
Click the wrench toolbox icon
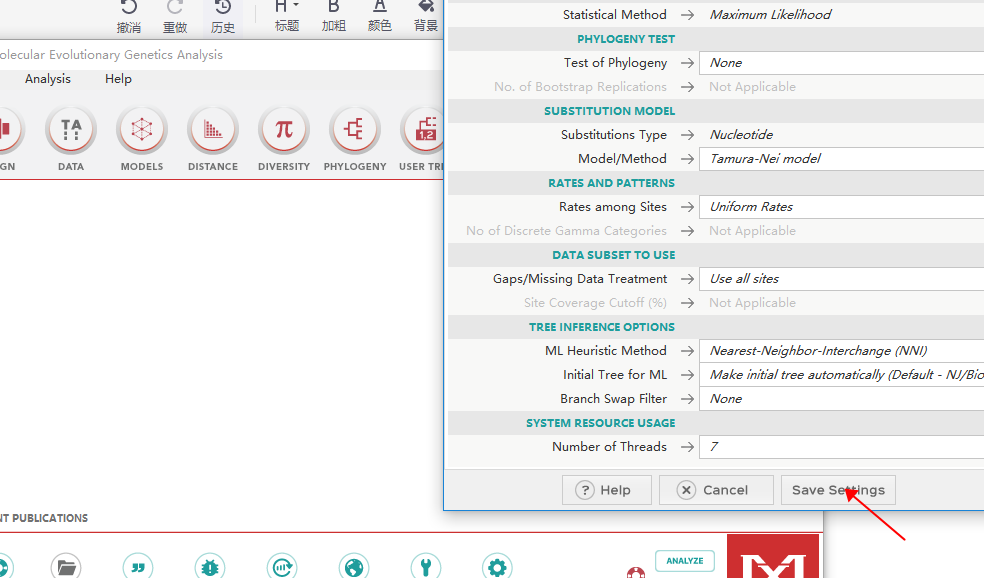point(425,567)
